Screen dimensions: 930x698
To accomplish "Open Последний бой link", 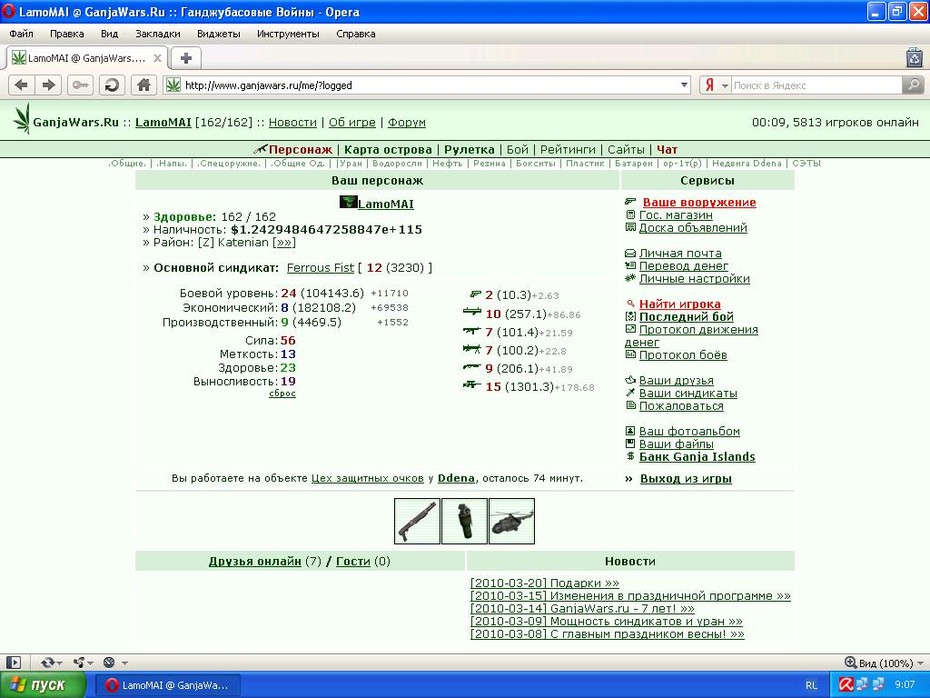I will click(686, 317).
